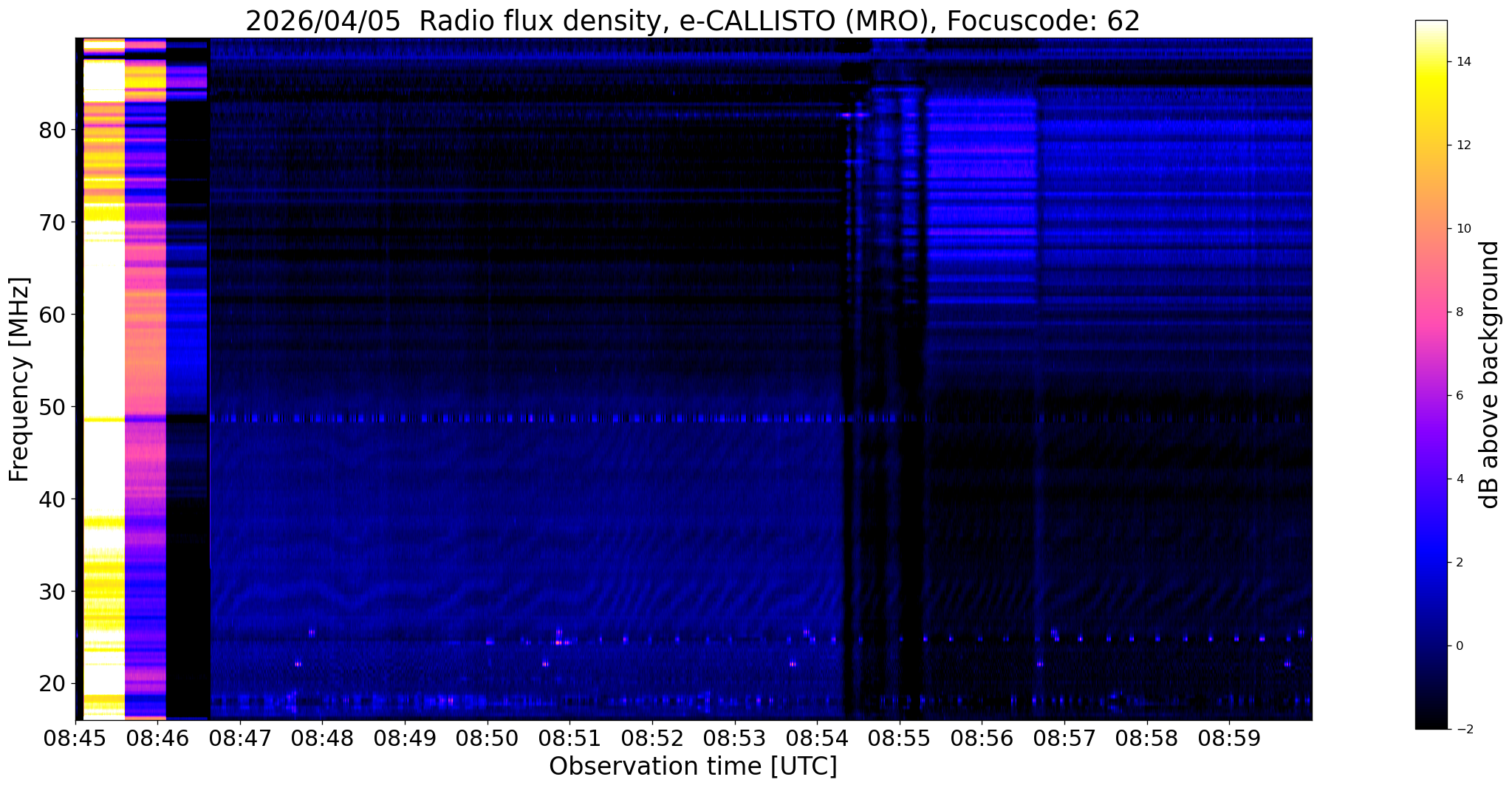Click the 'dB above background' colorbar label
Image resolution: width=1512 pixels, height=788 pixels.
[x=1490, y=374]
